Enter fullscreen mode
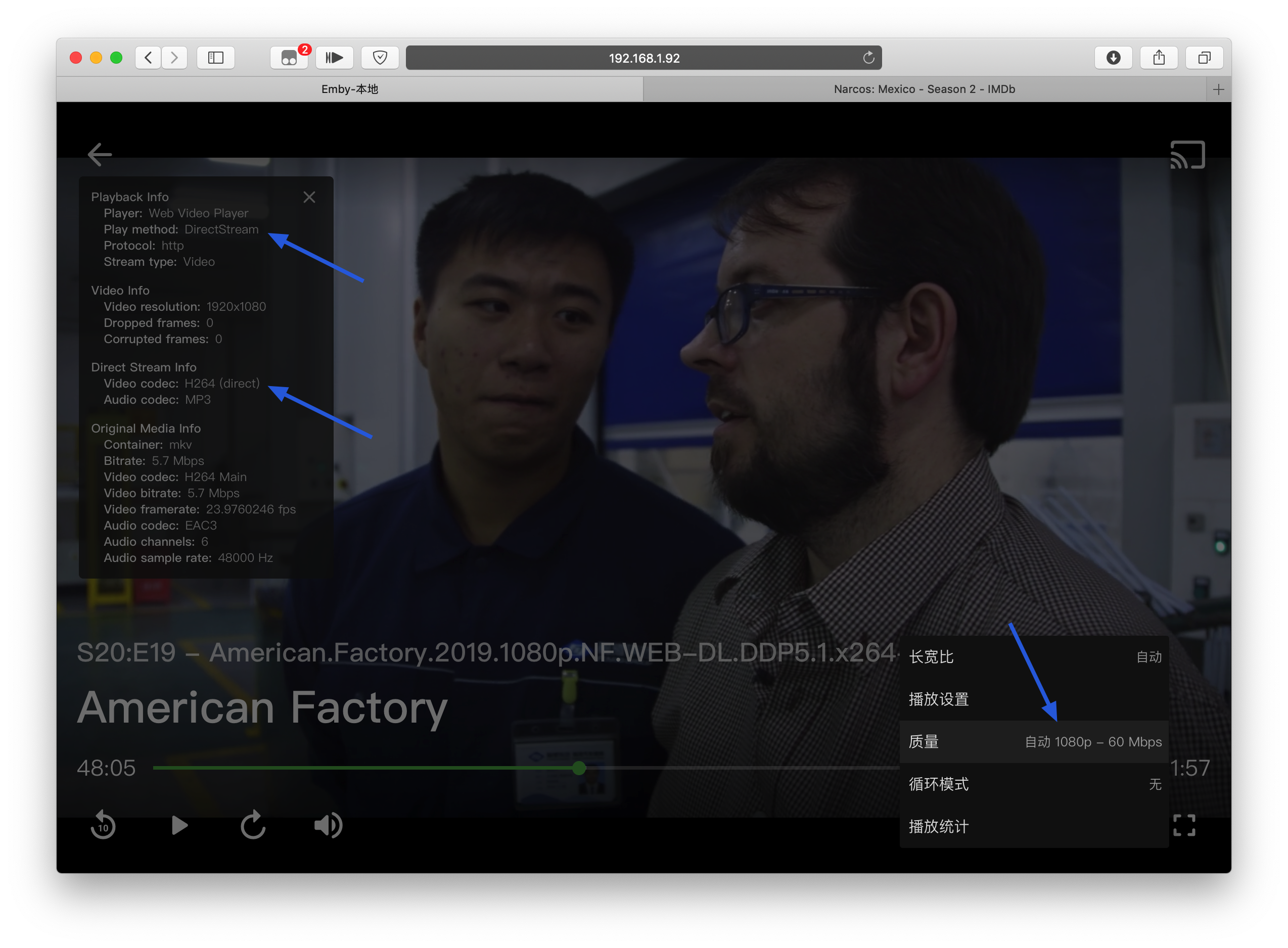 (x=1183, y=825)
